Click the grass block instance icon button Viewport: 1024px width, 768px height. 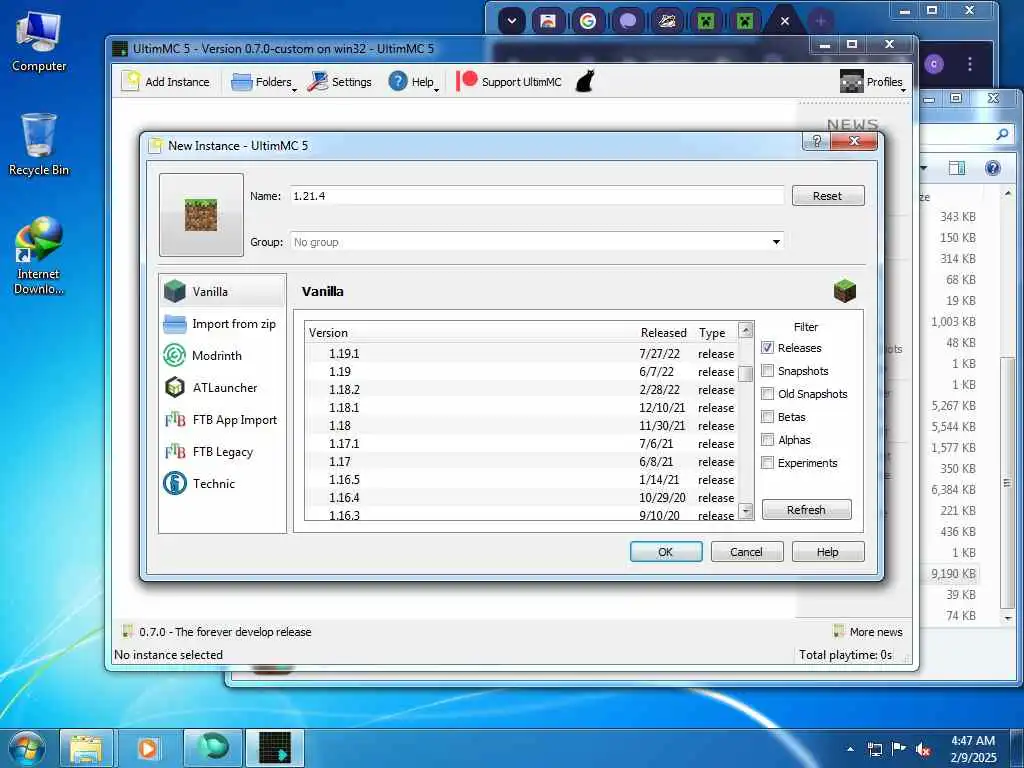(201, 215)
